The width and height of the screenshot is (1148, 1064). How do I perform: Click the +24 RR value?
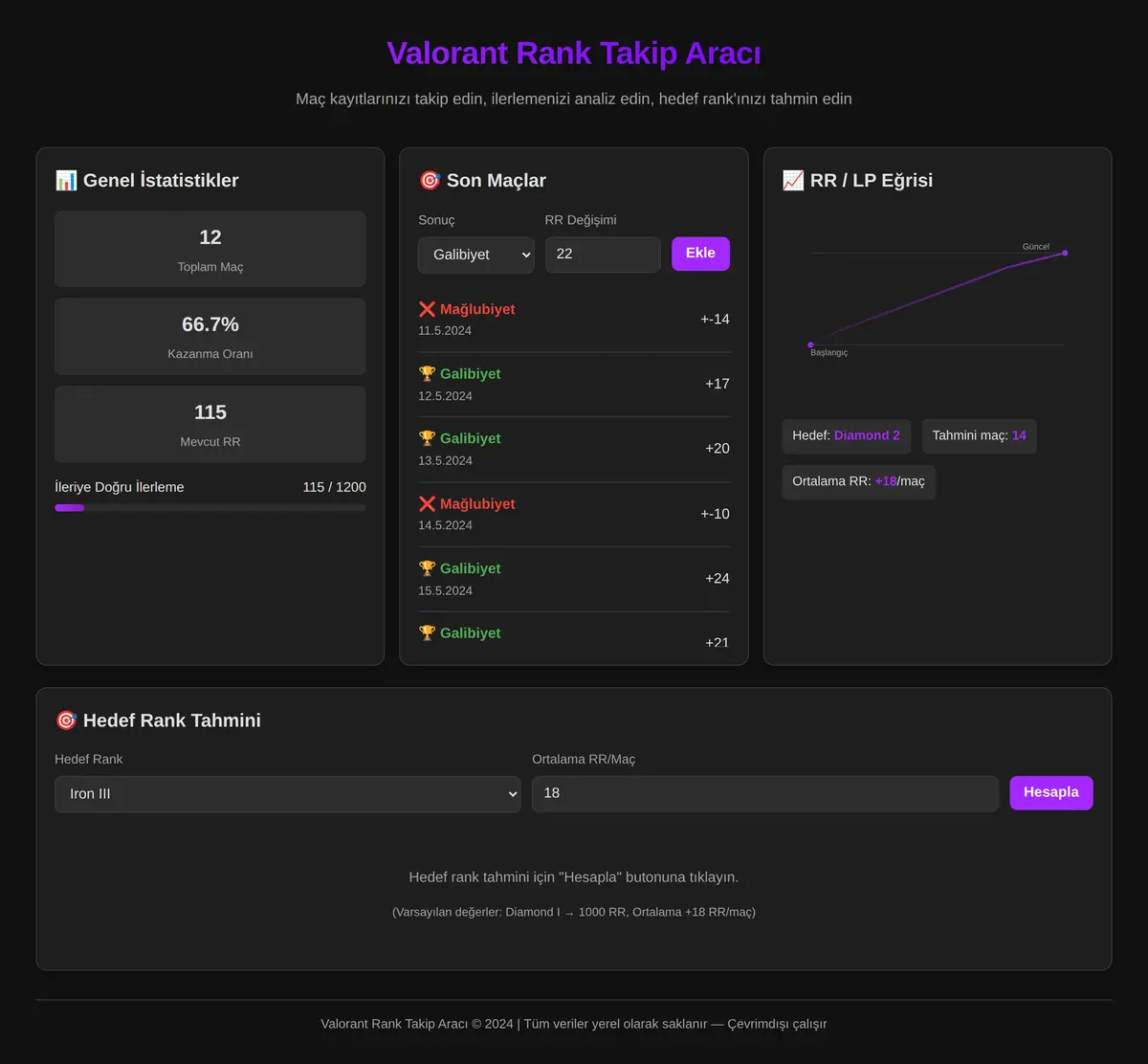[717, 578]
